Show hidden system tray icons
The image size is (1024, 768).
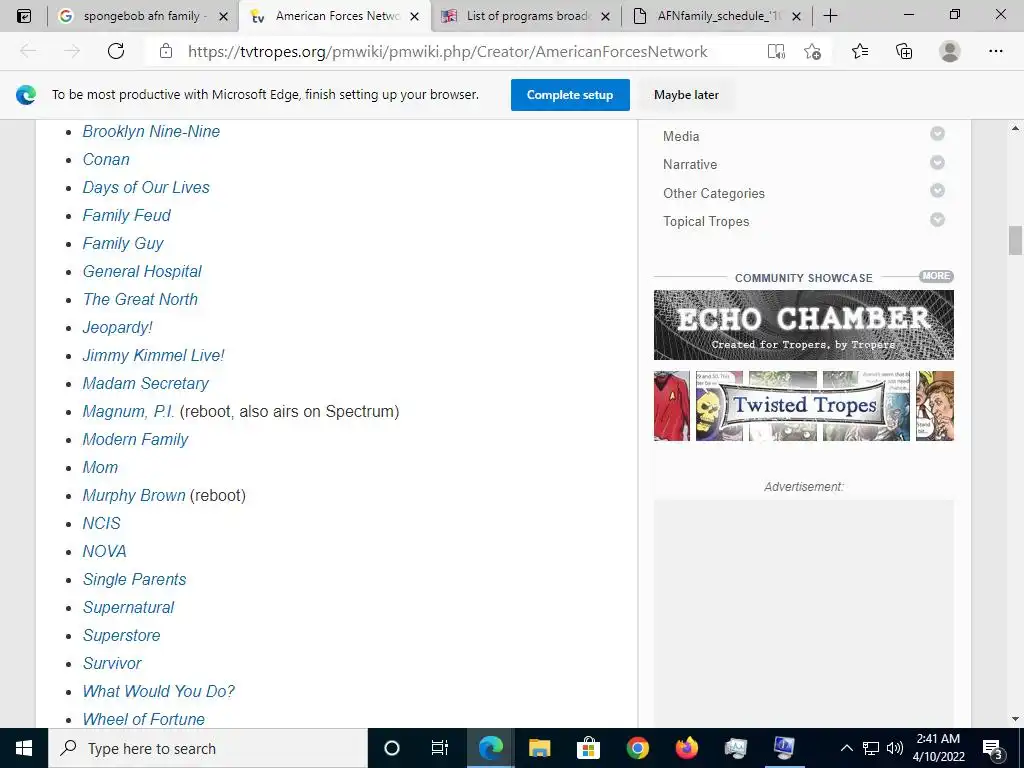tap(846, 748)
